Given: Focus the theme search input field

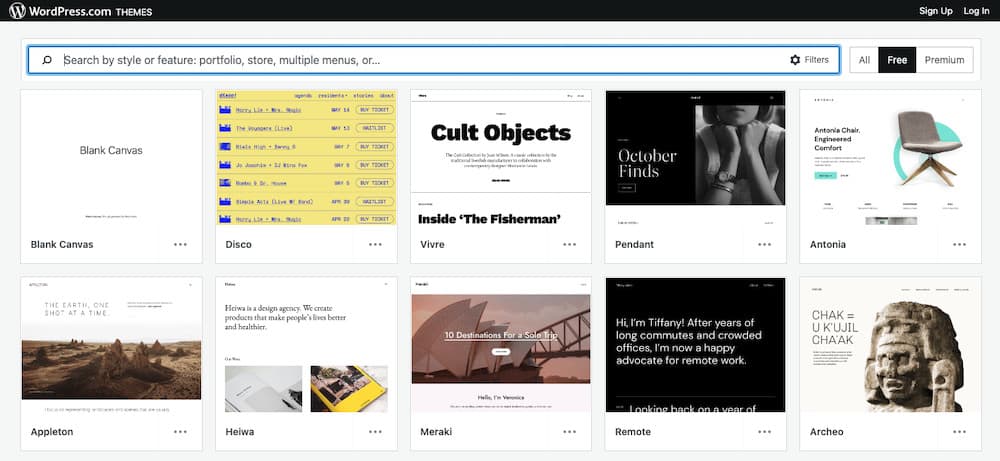Looking at the screenshot, I should [434, 60].
